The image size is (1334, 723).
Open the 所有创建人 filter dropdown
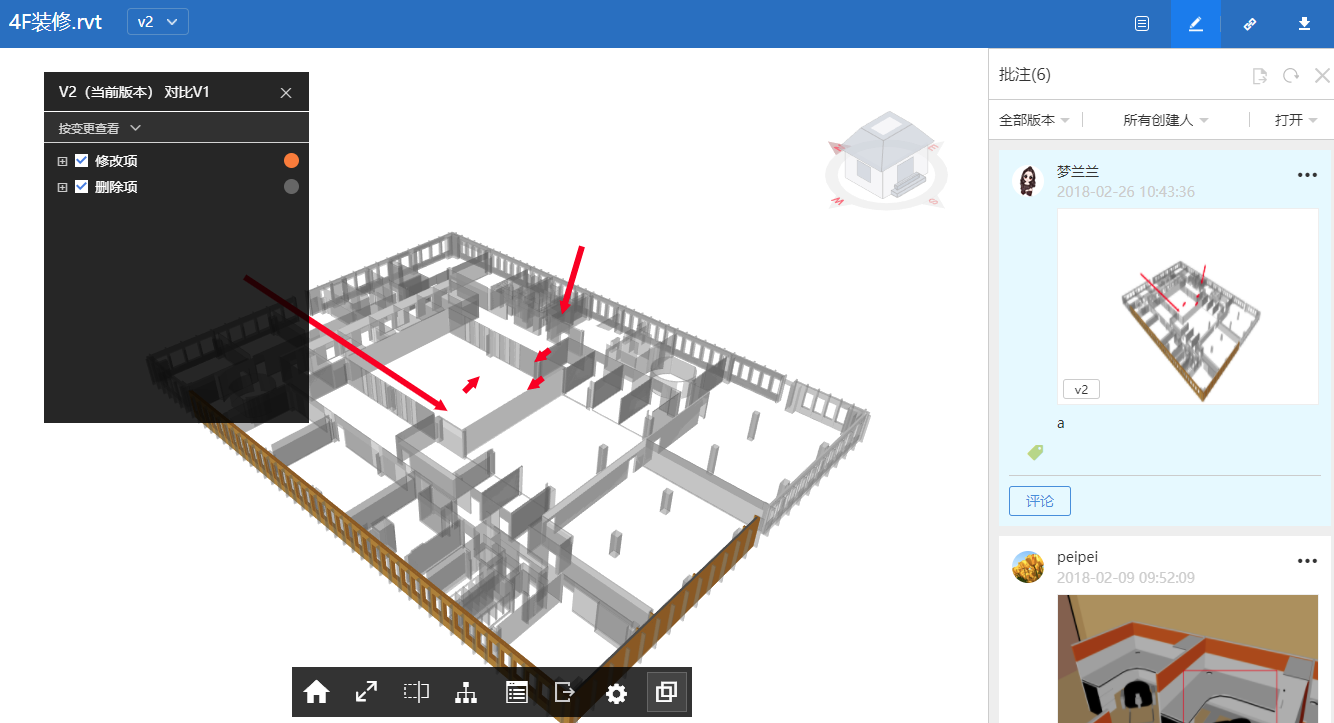[x=1165, y=120]
